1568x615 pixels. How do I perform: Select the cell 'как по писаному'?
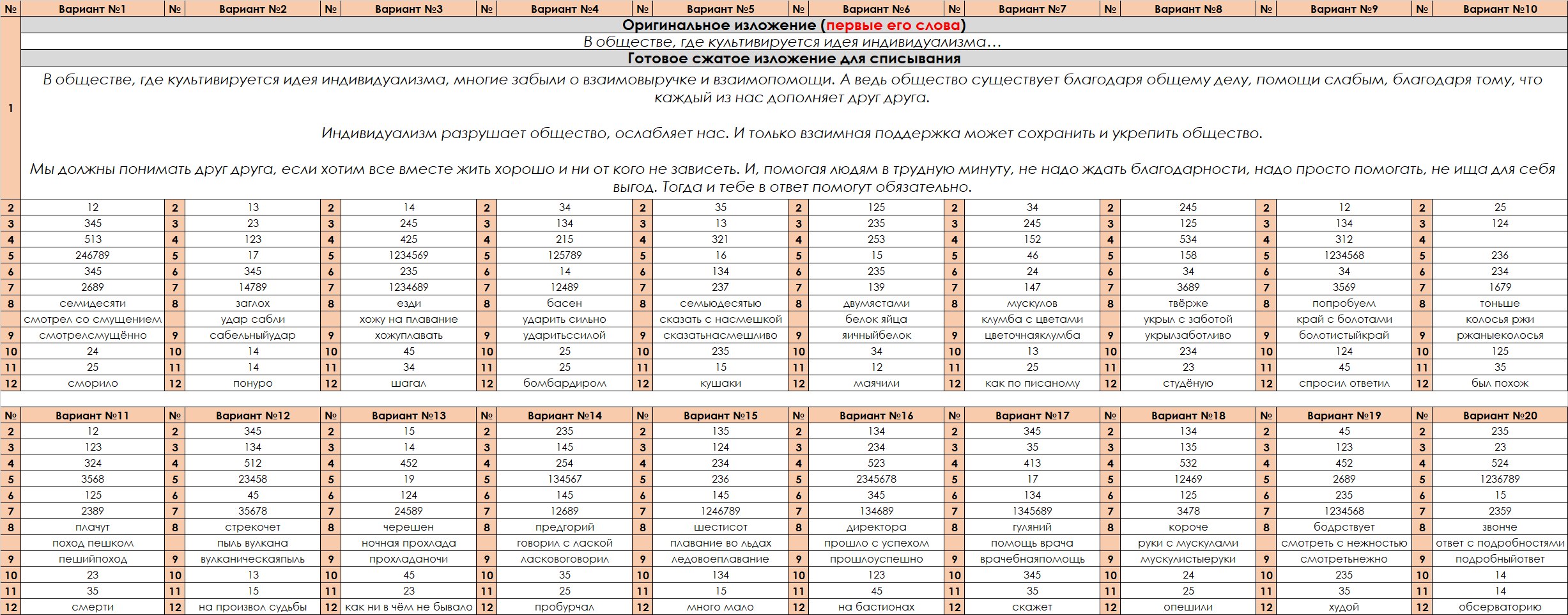click(1032, 384)
